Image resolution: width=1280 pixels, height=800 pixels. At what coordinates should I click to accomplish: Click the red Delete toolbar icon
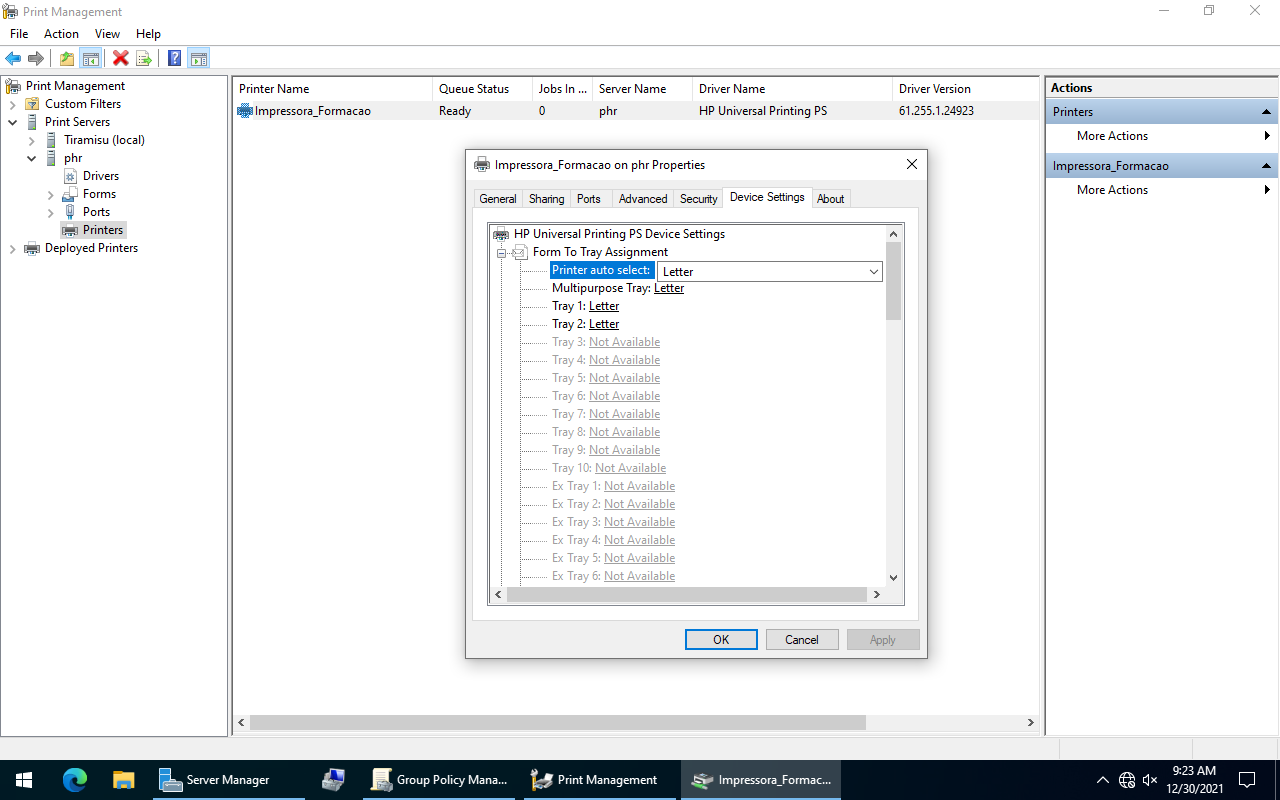[120, 58]
